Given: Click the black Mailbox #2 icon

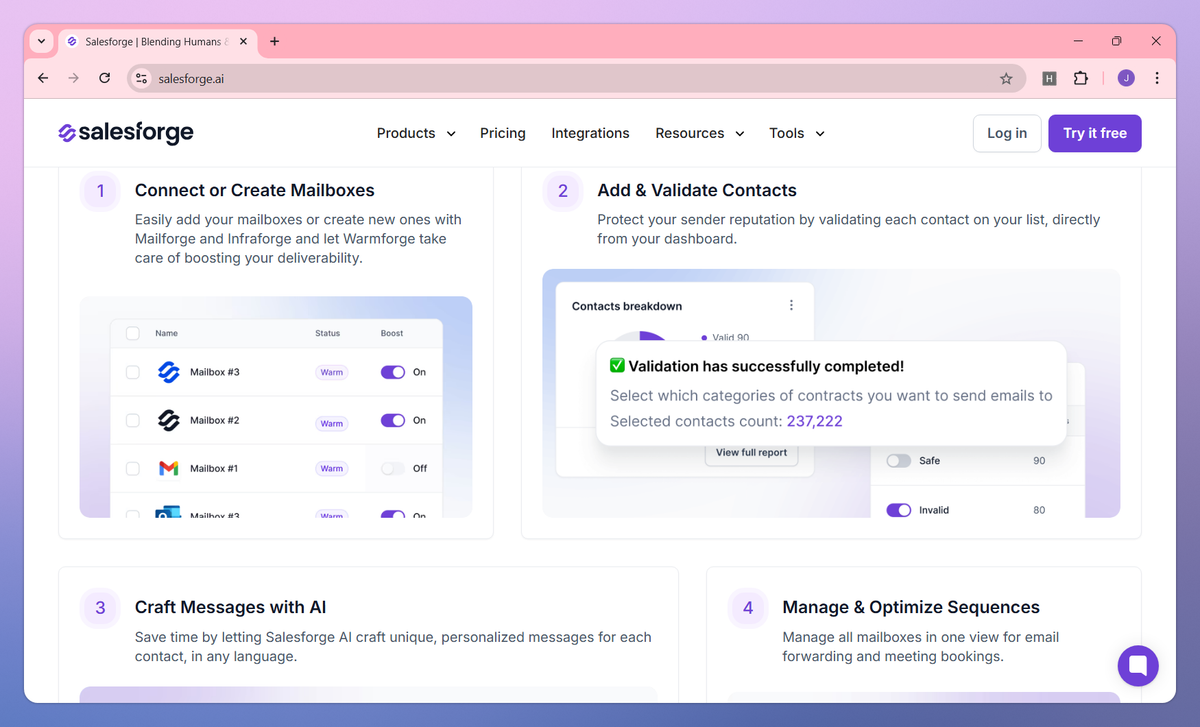Looking at the screenshot, I should pos(168,420).
